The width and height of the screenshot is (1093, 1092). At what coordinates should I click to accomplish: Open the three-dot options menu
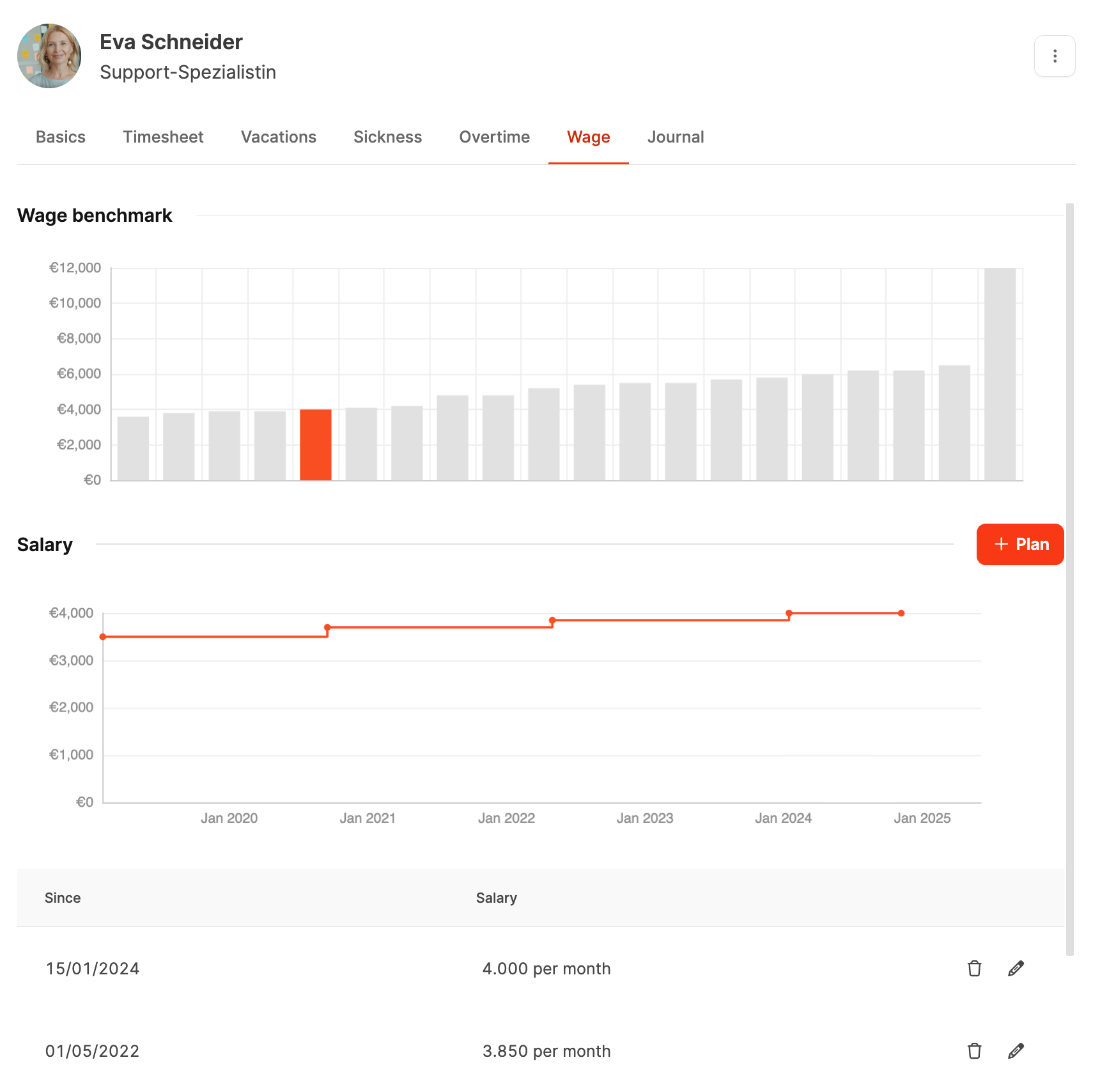coord(1055,56)
